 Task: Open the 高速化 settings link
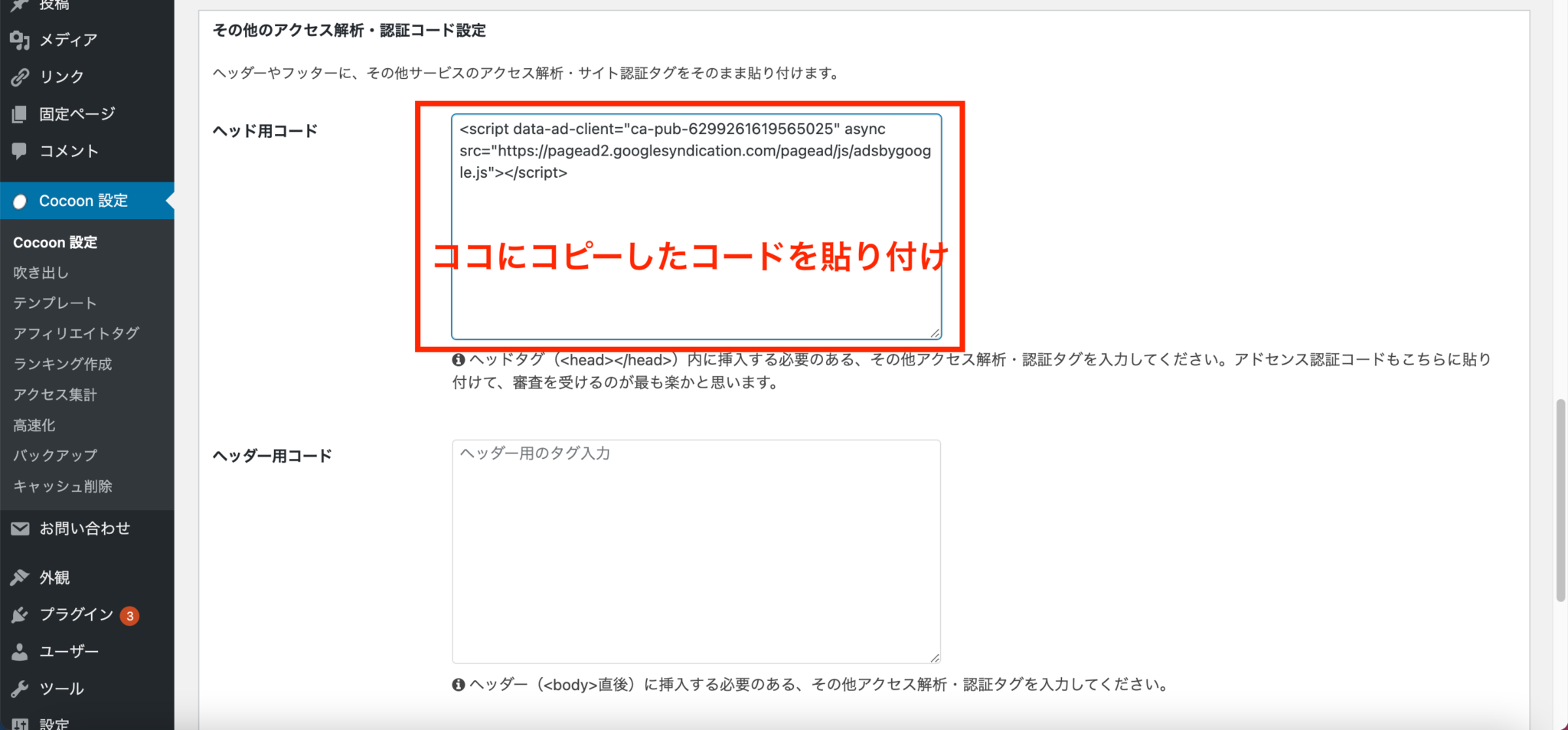[34, 424]
